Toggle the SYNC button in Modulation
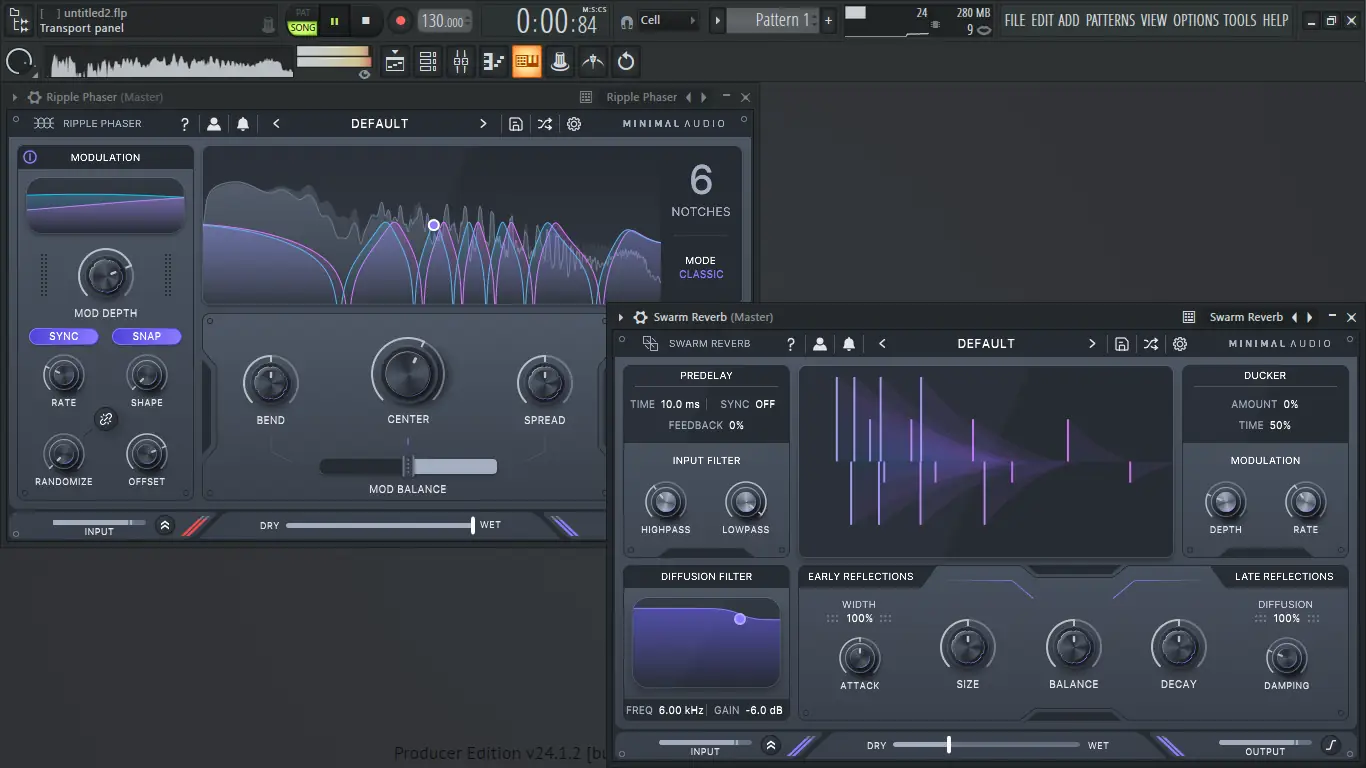The image size is (1366, 768). (64, 336)
